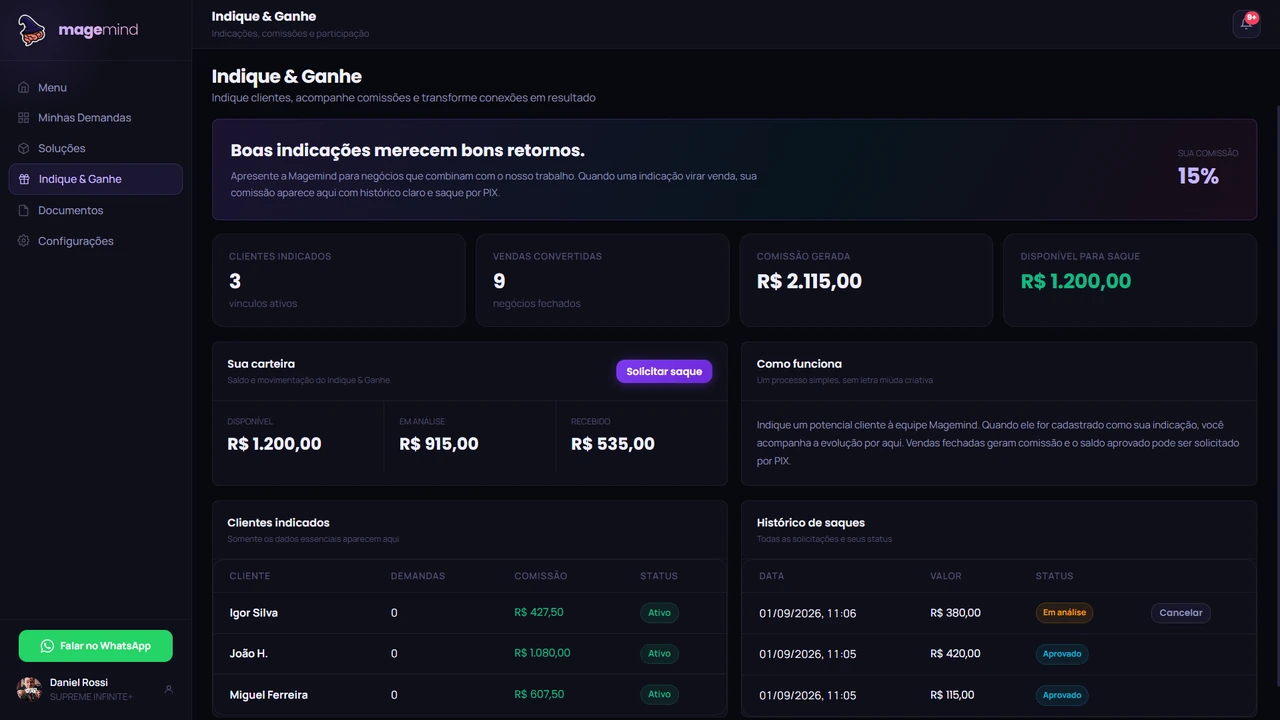Image resolution: width=1280 pixels, height=720 pixels.
Task: Click the home icon beside Menu
Action: pyautogui.click(x=24, y=87)
